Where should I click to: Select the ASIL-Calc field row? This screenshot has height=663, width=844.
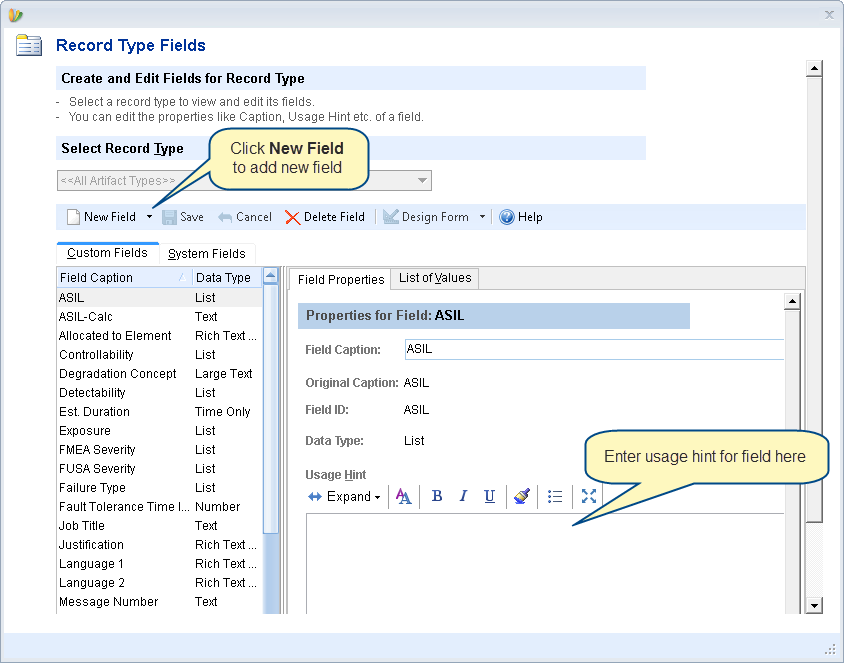click(159, 316)
